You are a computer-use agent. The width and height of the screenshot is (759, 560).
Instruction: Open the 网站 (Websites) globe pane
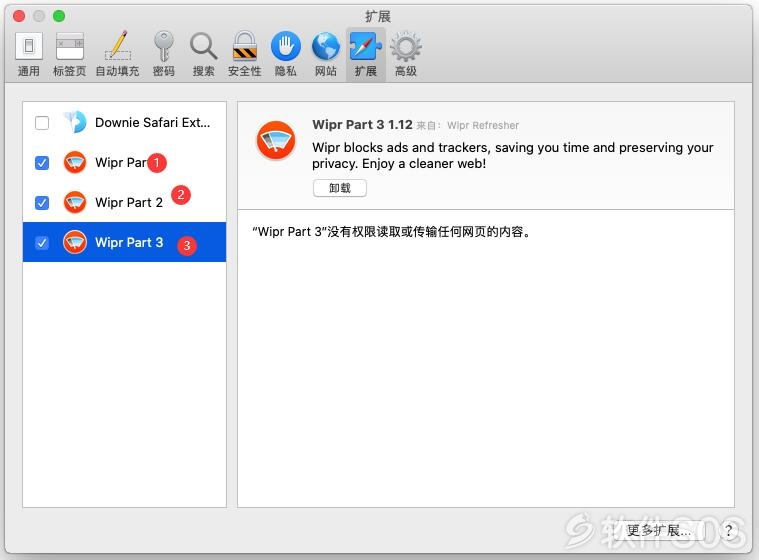pyautogui.click(x=326, y=55)
